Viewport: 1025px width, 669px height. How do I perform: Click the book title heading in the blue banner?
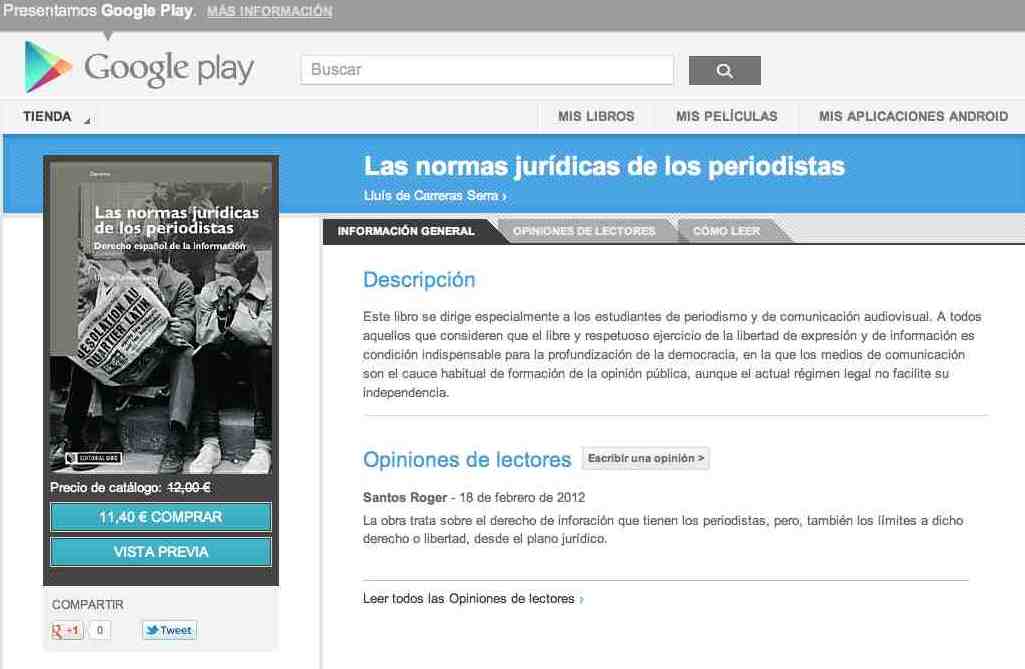604,166
